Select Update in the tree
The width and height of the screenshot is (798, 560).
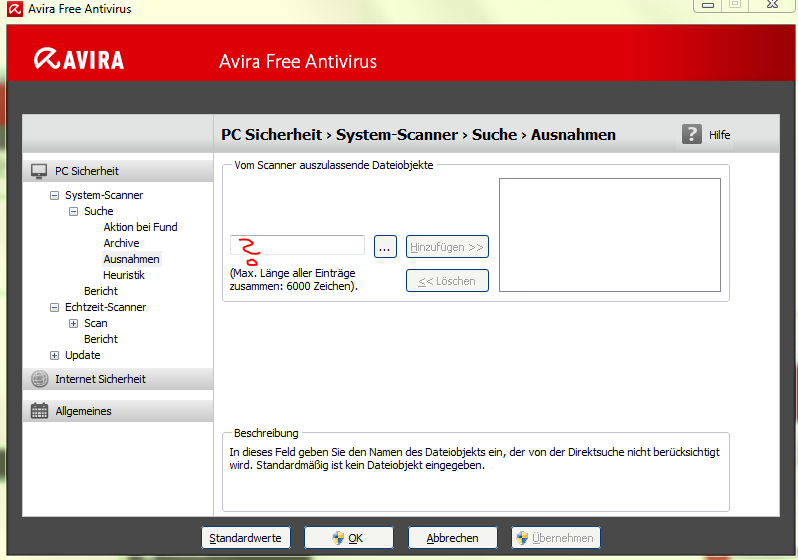82,355
